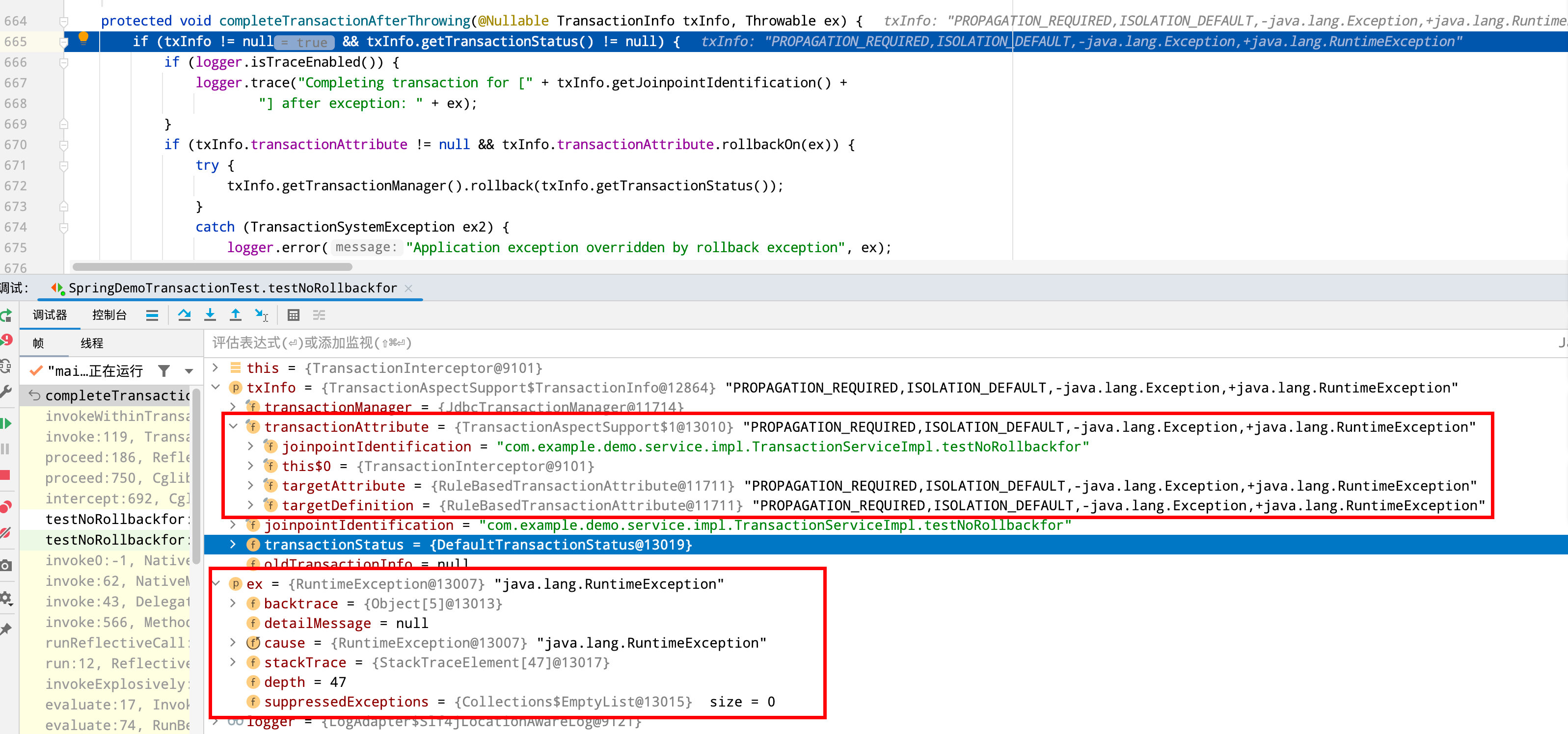
Task: Close the SpringDemoTransactionTest.testNoRollbackfor debug tab
Action: tap(408, 288)
